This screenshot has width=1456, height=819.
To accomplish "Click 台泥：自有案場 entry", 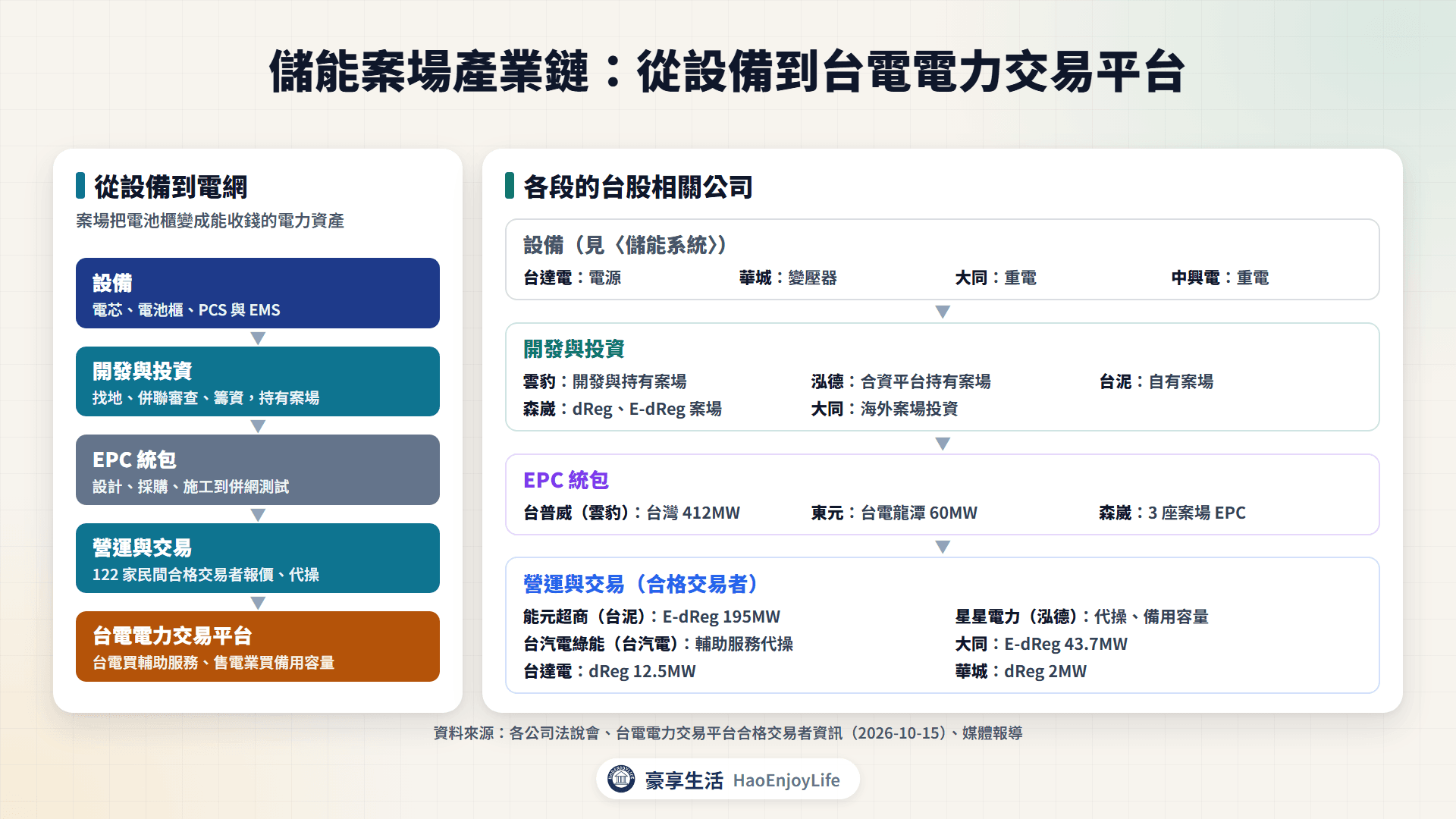I will point(1156,381).
